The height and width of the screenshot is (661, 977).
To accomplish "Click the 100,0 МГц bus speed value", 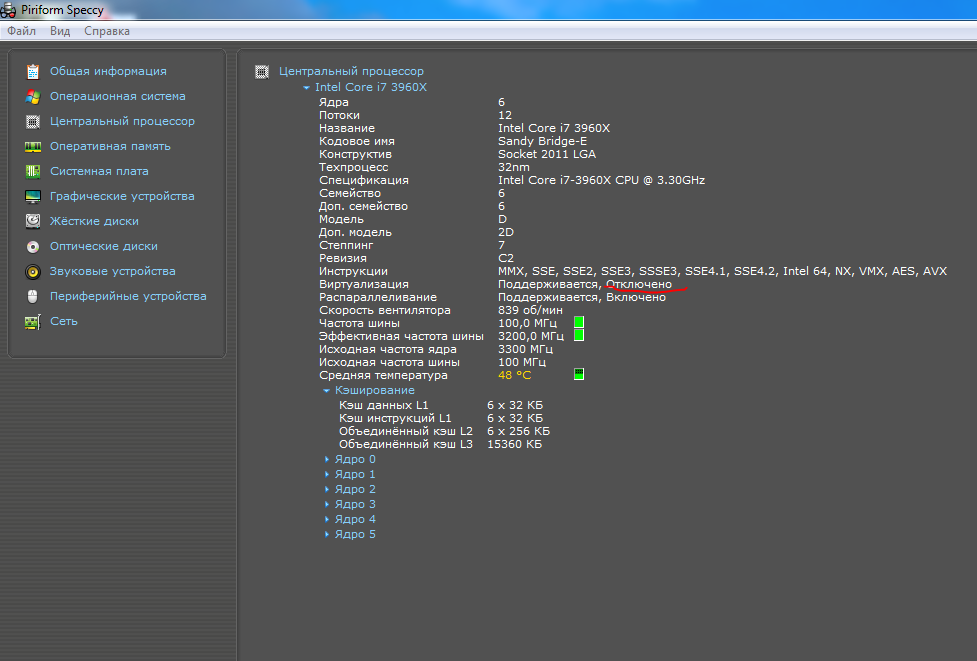I will click(x=527, y=323).
